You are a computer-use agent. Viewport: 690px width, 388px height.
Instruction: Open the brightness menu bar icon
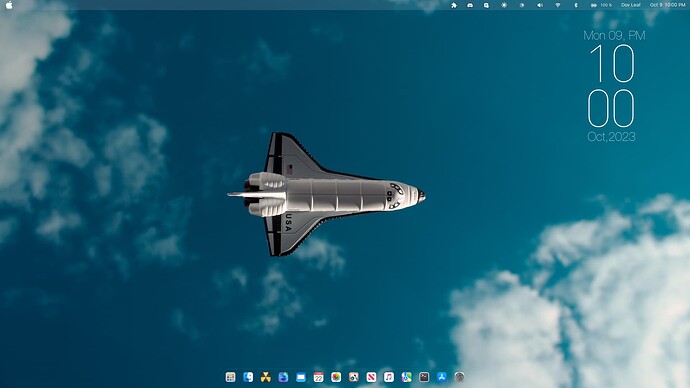[x=504, y=5]
